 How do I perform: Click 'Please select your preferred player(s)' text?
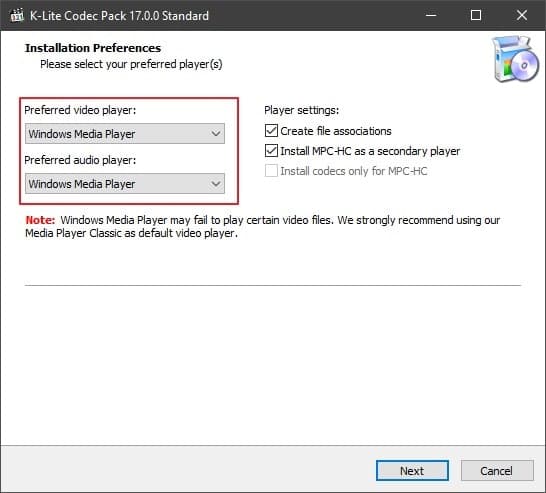click(131, 64)
